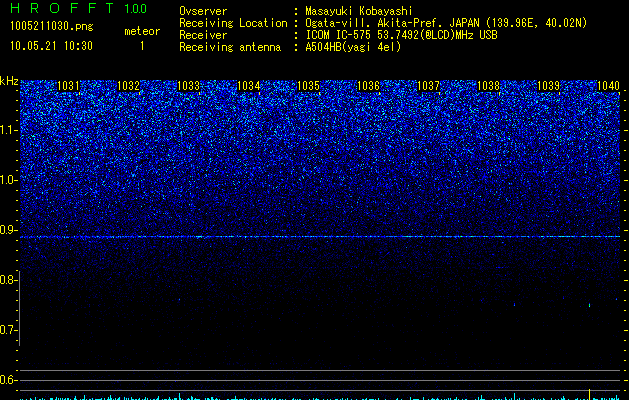
Task: Click the 0.9 frequency axis label
Action: pos(8,230)
